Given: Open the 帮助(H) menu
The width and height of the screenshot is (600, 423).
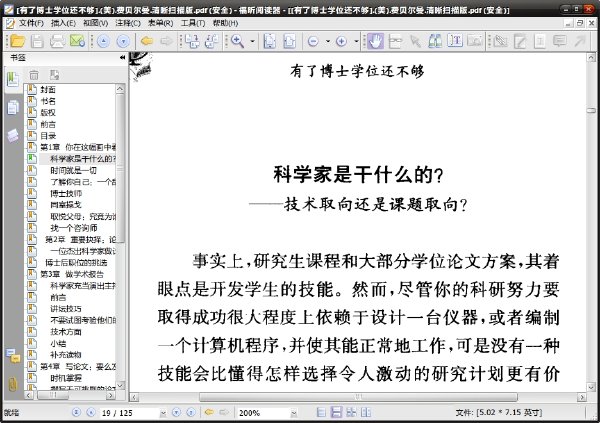Looking at the screenshot, I should 225,23.
